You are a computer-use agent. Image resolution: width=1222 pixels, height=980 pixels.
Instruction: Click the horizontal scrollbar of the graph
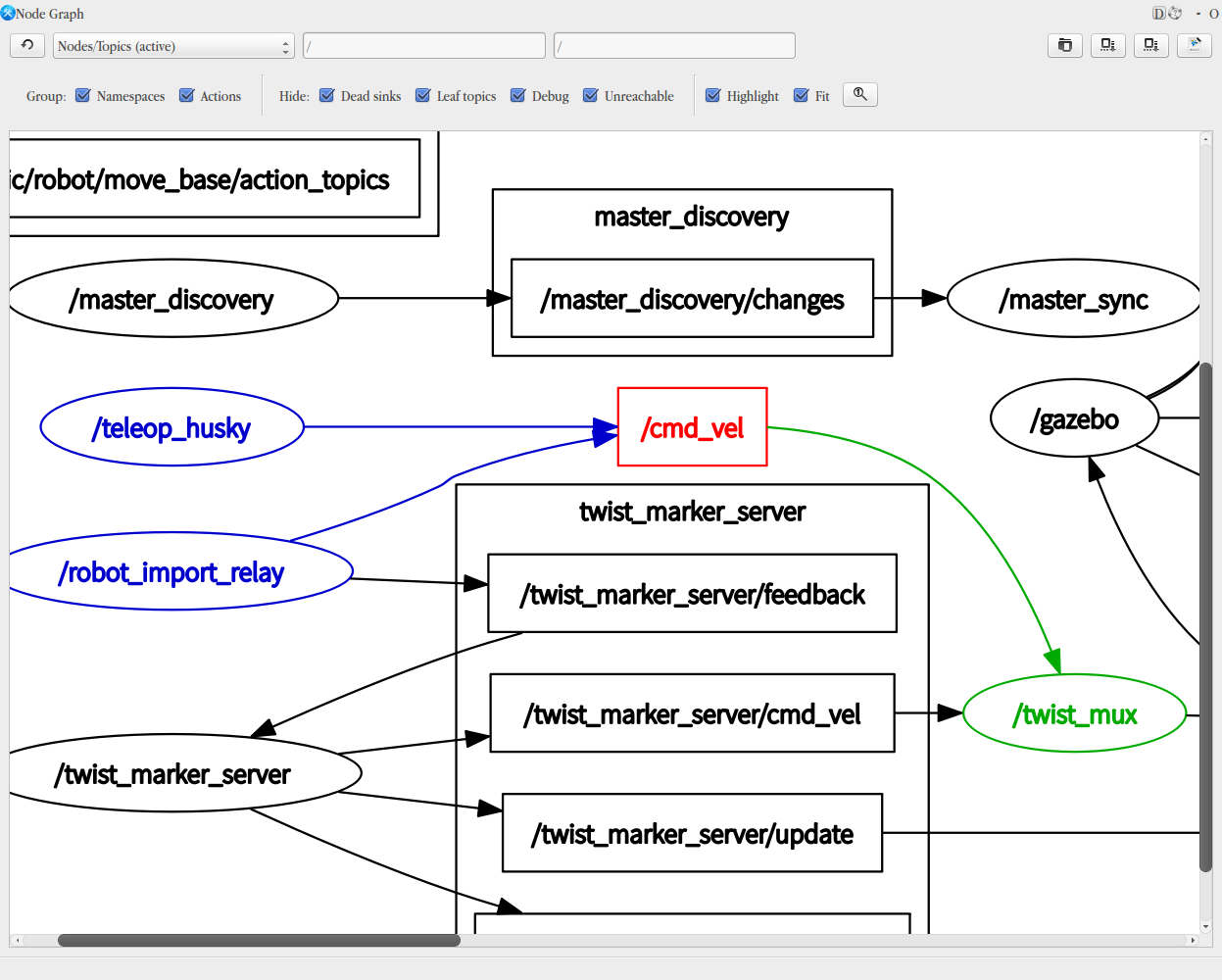tap(259, 941)
